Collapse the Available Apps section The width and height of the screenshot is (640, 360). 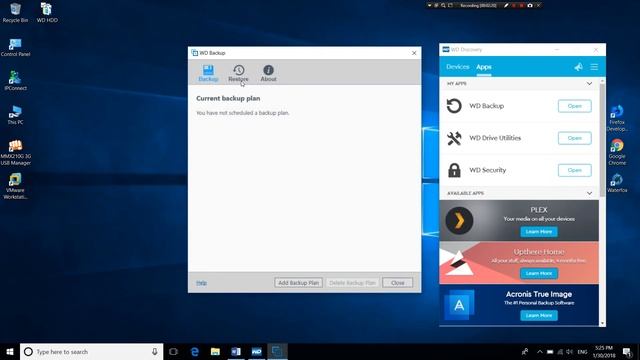click(589, 193)
